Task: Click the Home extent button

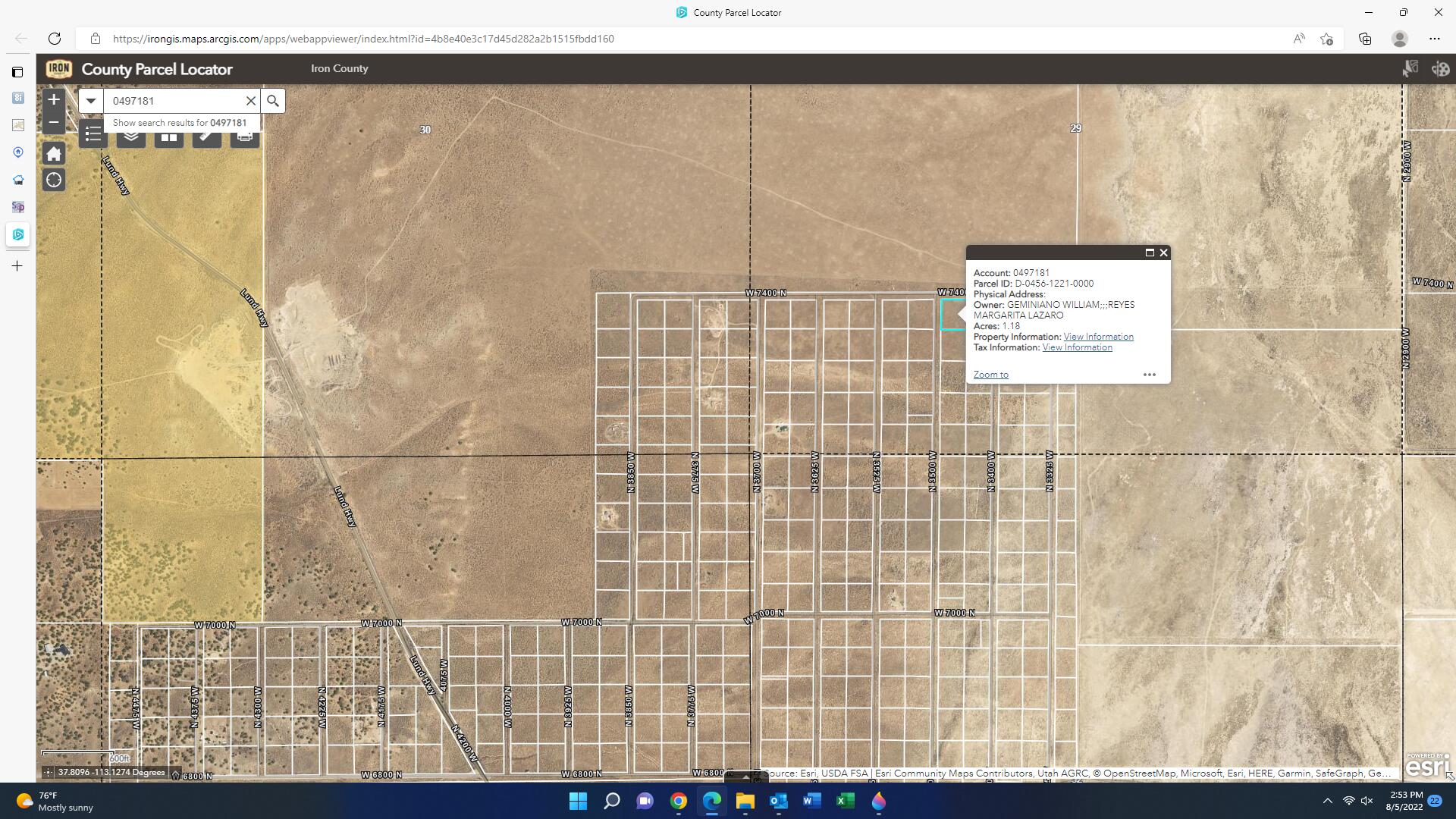Action: [54, 153]
